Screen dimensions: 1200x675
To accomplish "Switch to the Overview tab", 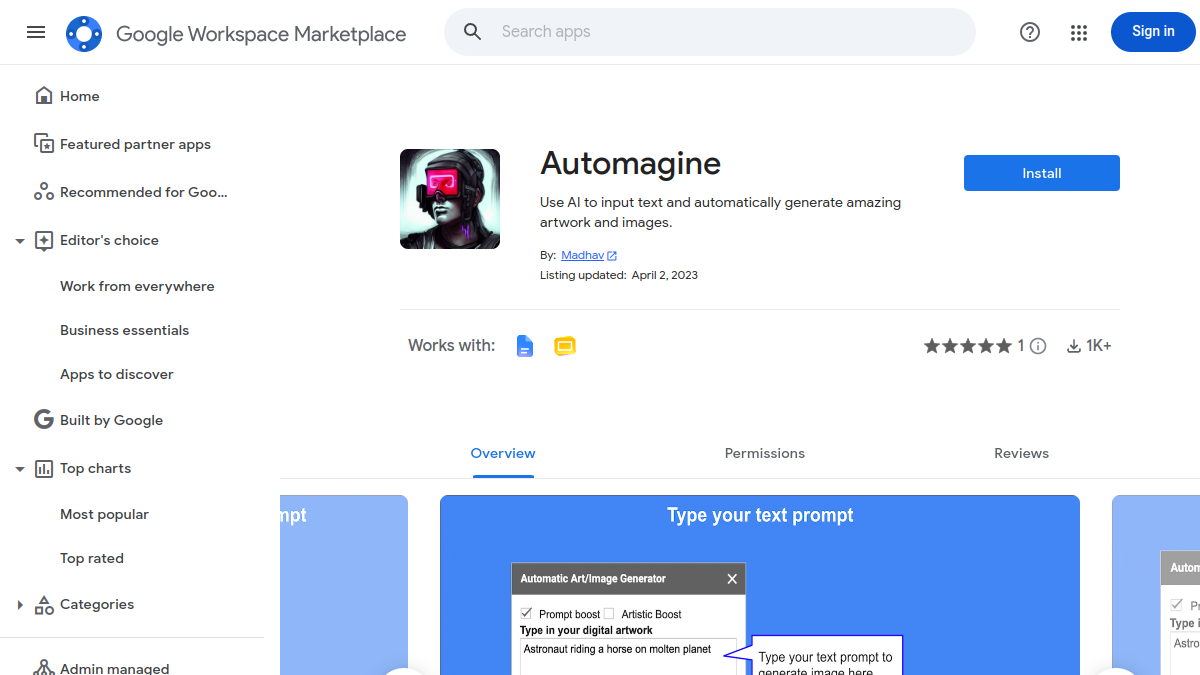I will coord(503,453).
